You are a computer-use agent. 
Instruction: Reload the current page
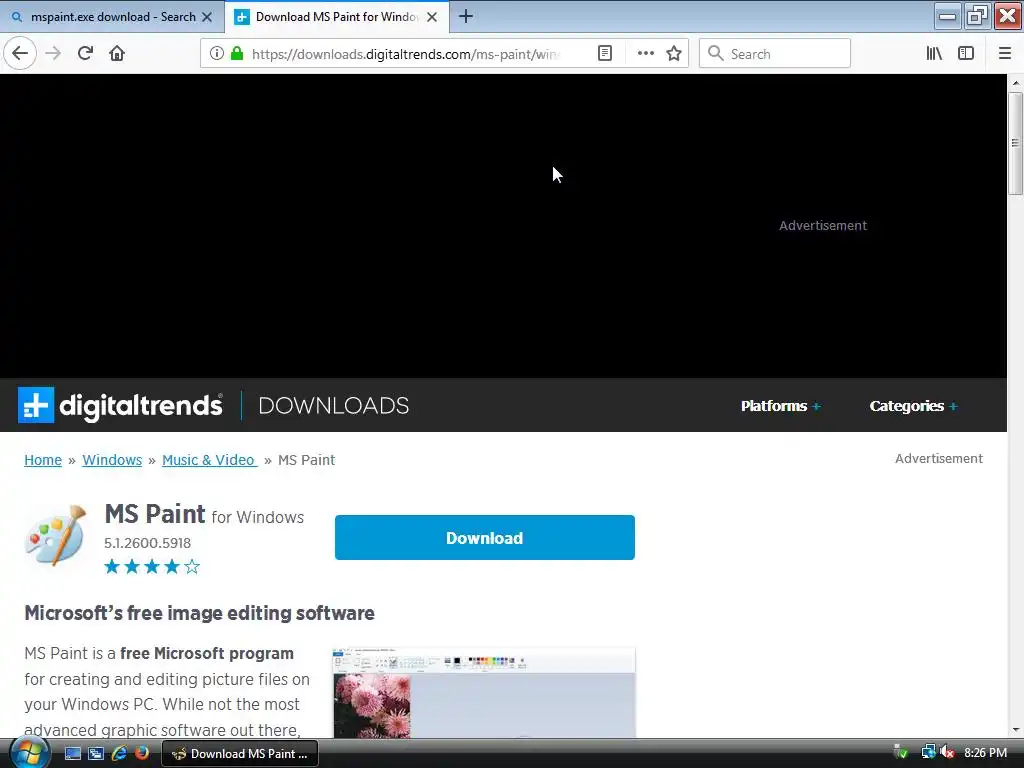pos(86,53)
